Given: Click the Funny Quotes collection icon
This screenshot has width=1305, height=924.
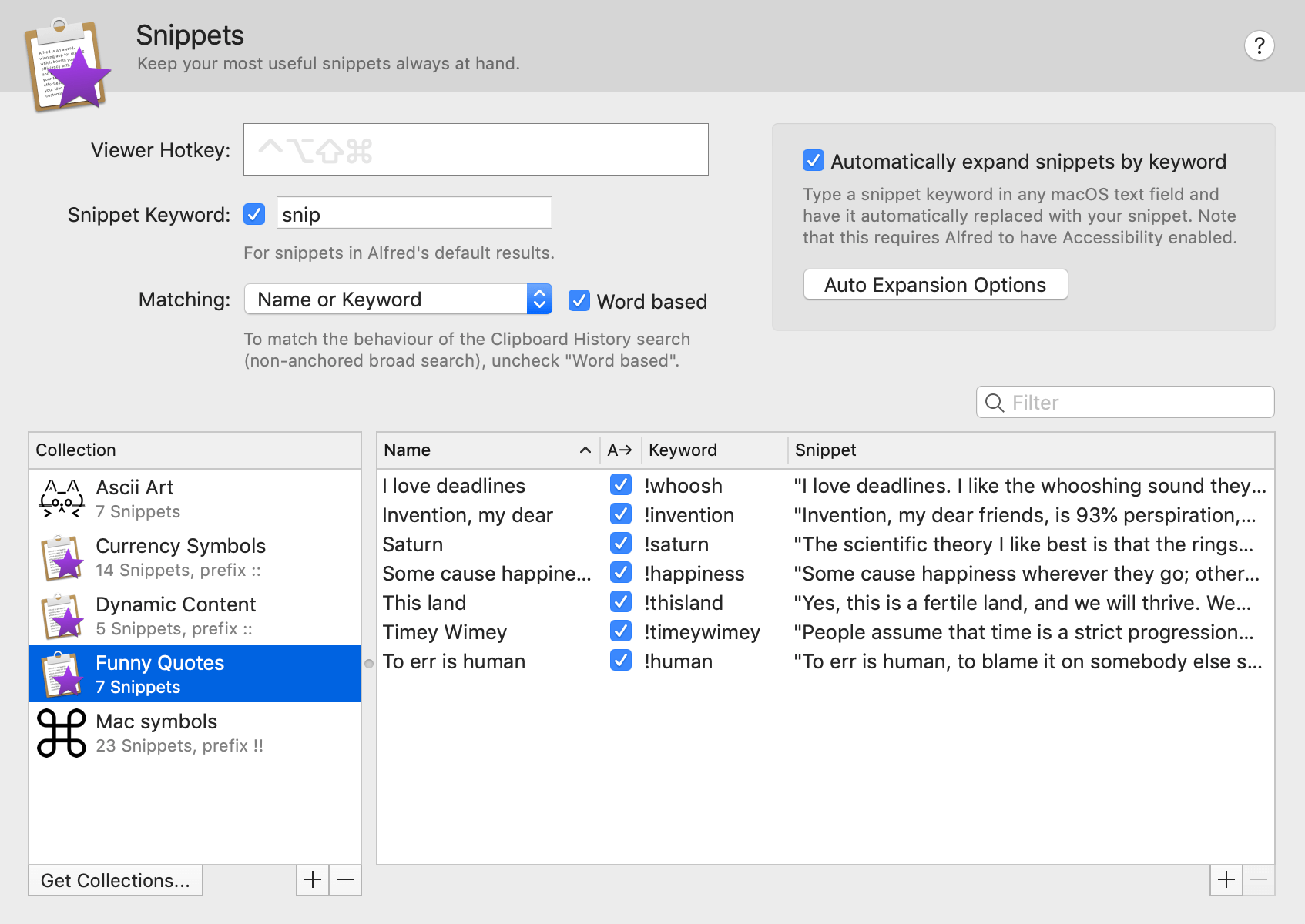Looking at the screenshot, I should 62,673.
